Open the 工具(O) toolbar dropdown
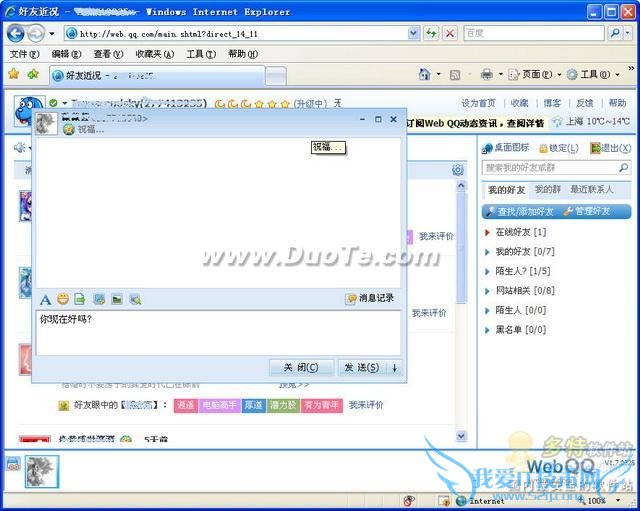Image resolution: width=640 pixels, height=511 pixels. coord(593,74)
